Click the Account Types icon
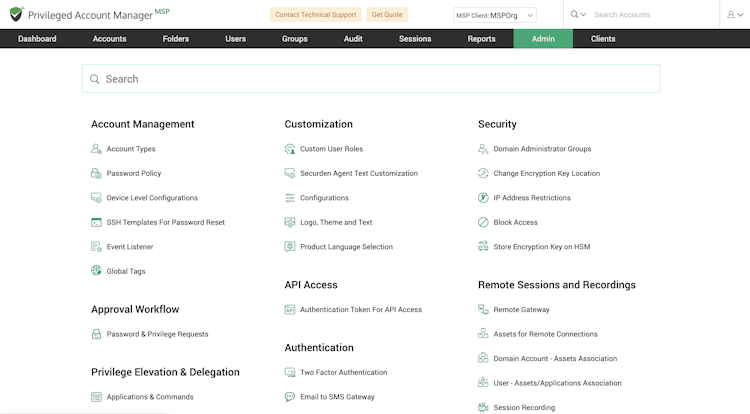The image size is (750, 414). point(96,149)
